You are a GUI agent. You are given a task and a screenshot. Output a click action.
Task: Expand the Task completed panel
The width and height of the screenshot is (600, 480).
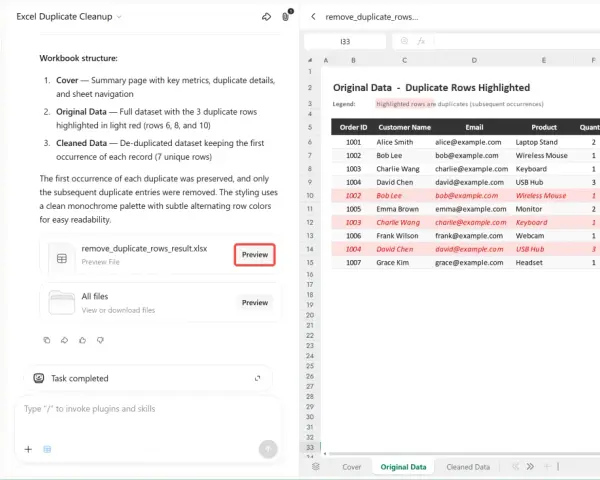(258, 378)
